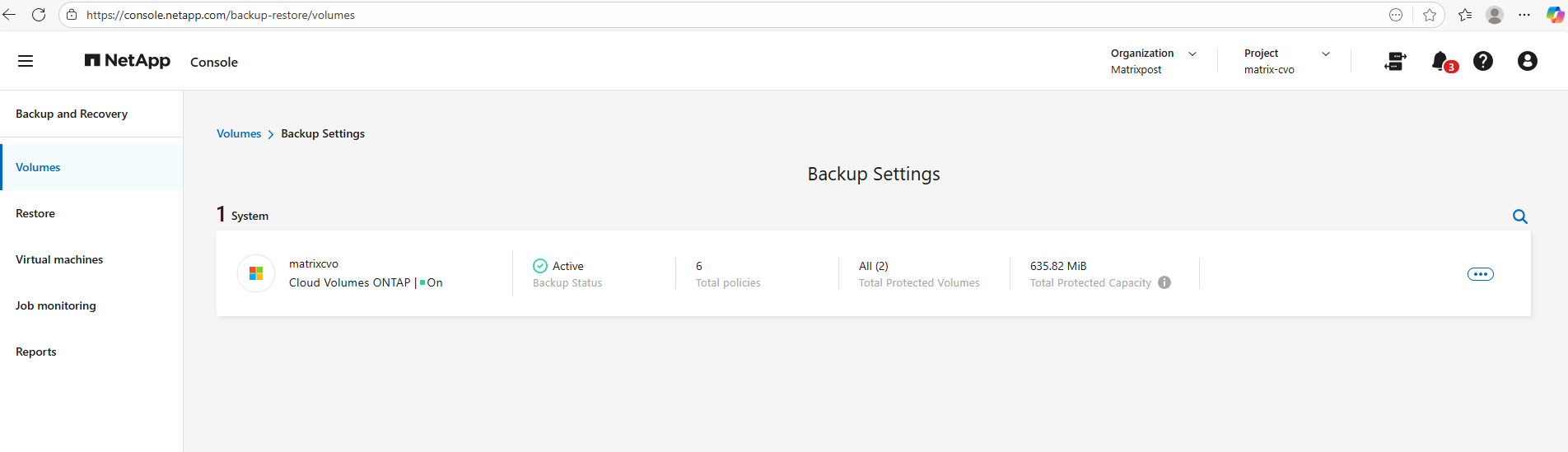
Task: Open the user account profile icon
Action: pos(1527,61)
